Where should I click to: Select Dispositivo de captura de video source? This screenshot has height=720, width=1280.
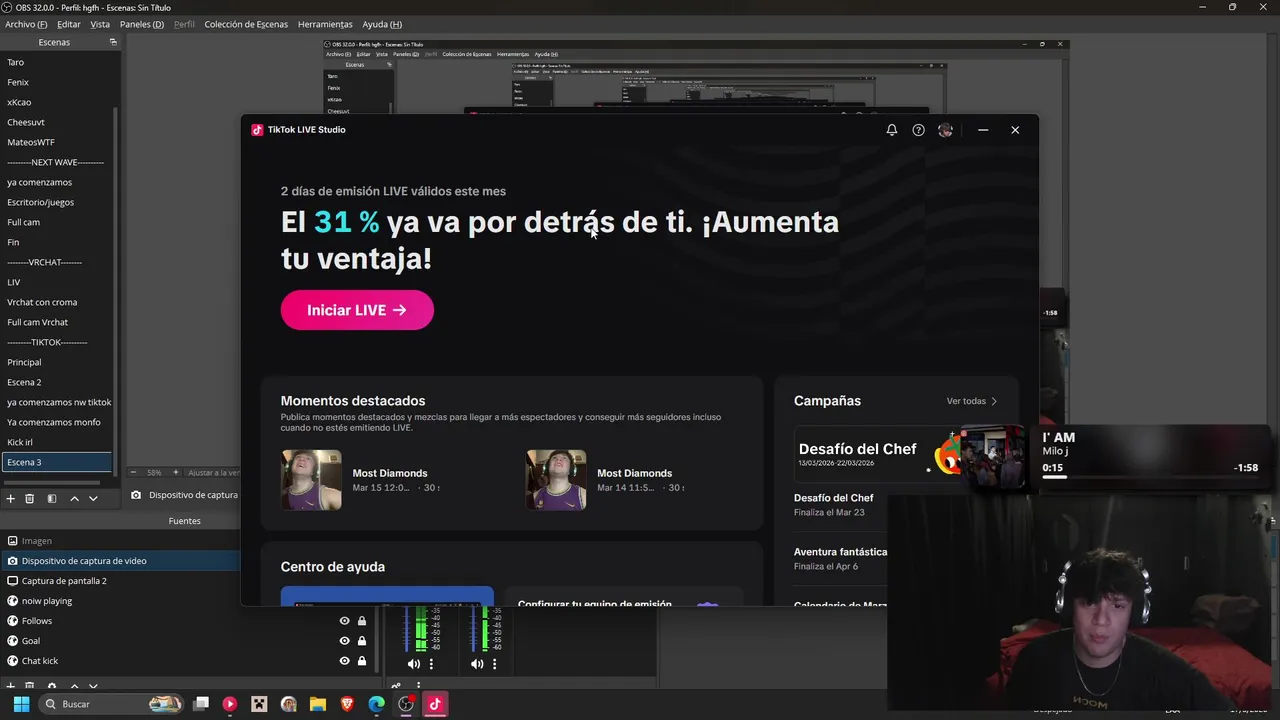point(120,561)
